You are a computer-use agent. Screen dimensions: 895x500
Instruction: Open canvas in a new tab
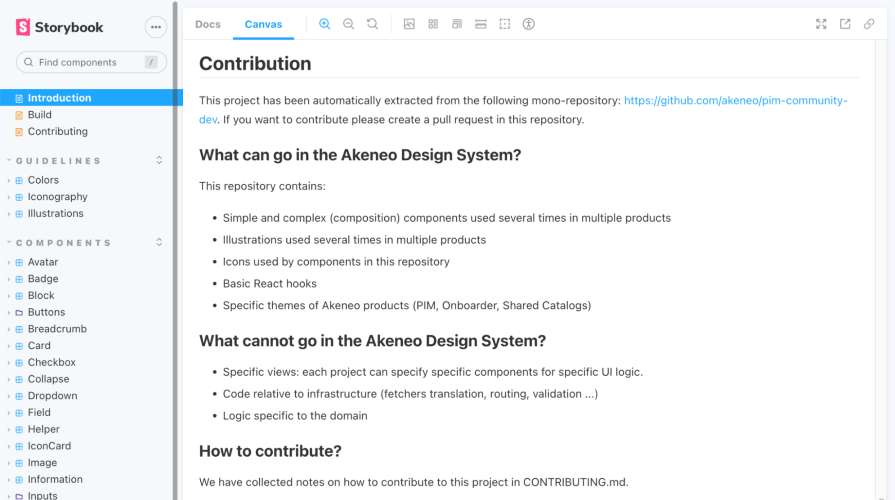[845, 24]
